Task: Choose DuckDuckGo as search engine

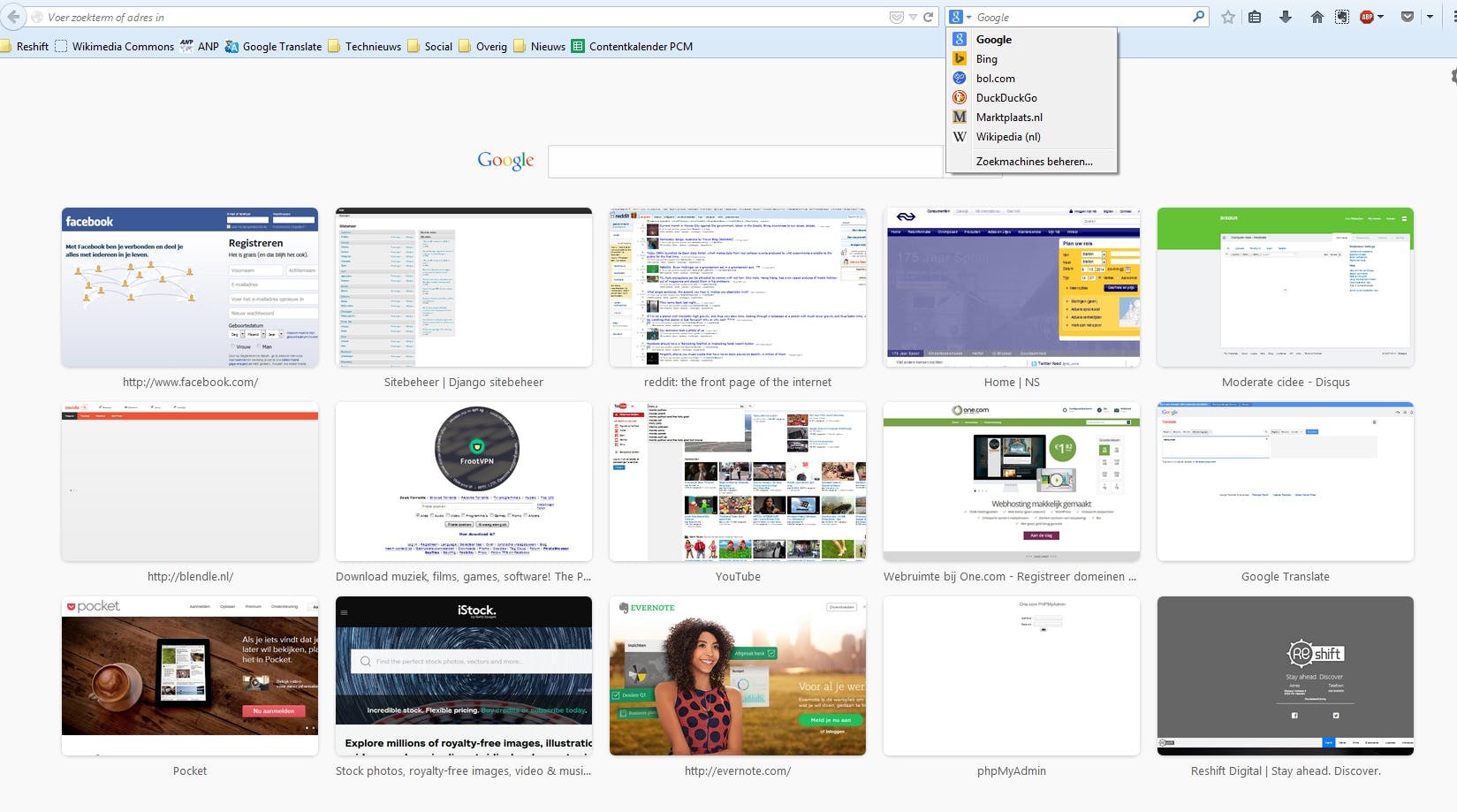Action: tap(1031, 98)
